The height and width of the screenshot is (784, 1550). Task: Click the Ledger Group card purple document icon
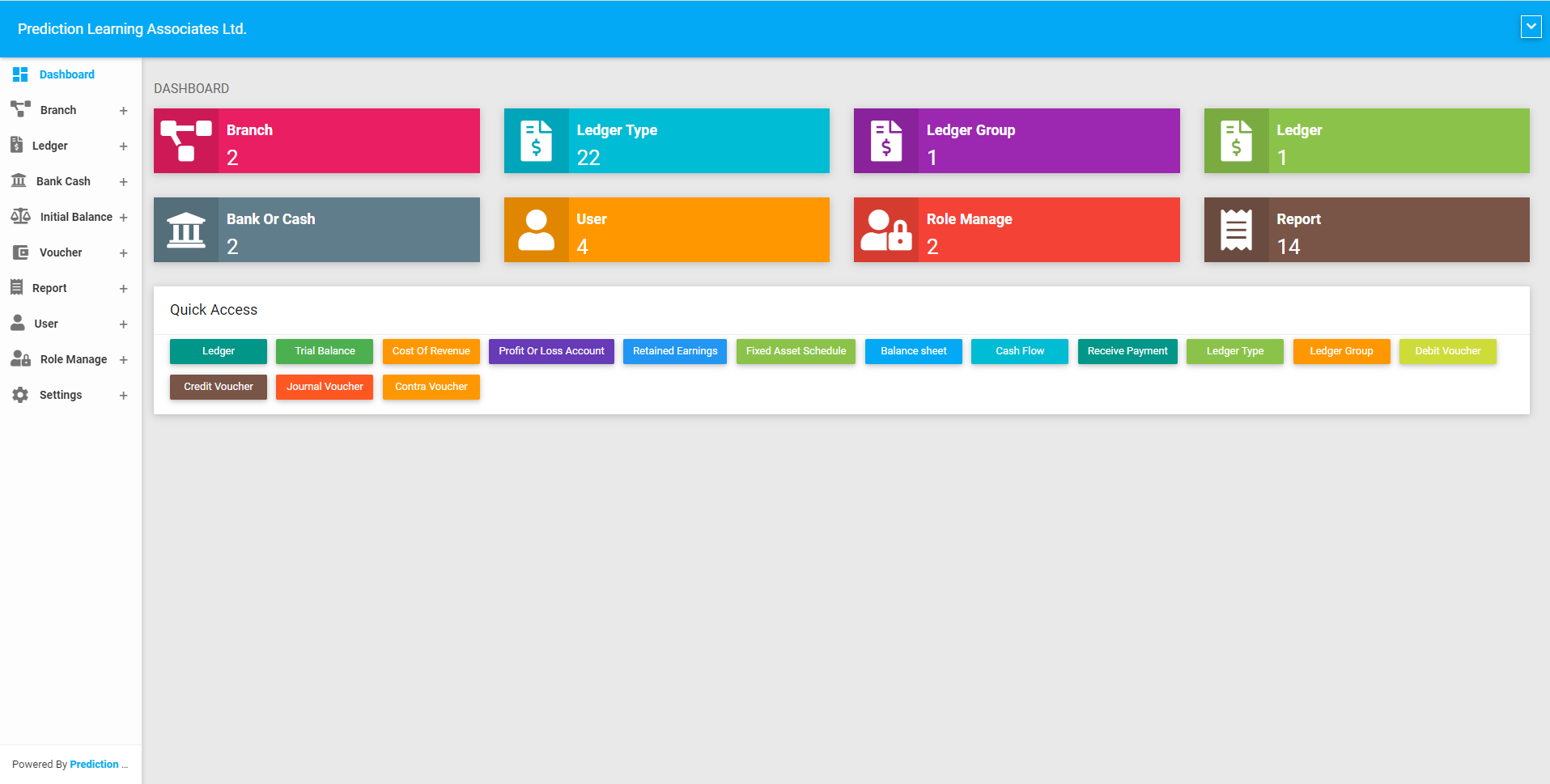[x=886, y=141]
